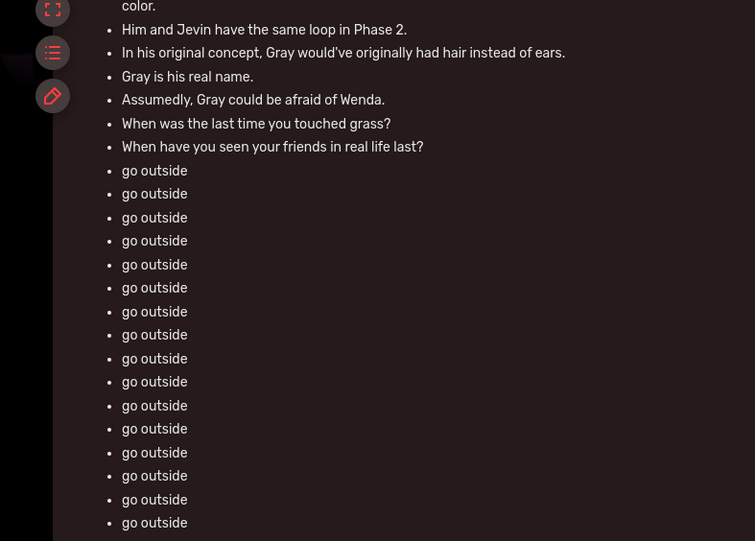The image size is (755, 541).
Task: Click the line about Jevin's Phase 2 loop
Action: point(264,30)
